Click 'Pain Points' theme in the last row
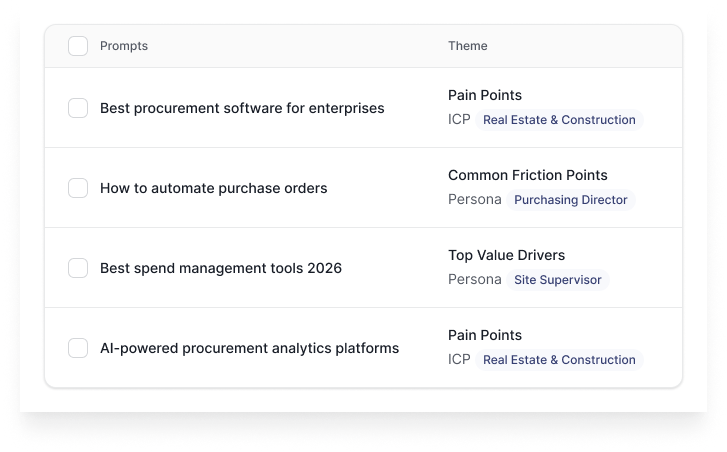This screenshot has width=727, height=452. pyautogui.click(x=485, y=335)
